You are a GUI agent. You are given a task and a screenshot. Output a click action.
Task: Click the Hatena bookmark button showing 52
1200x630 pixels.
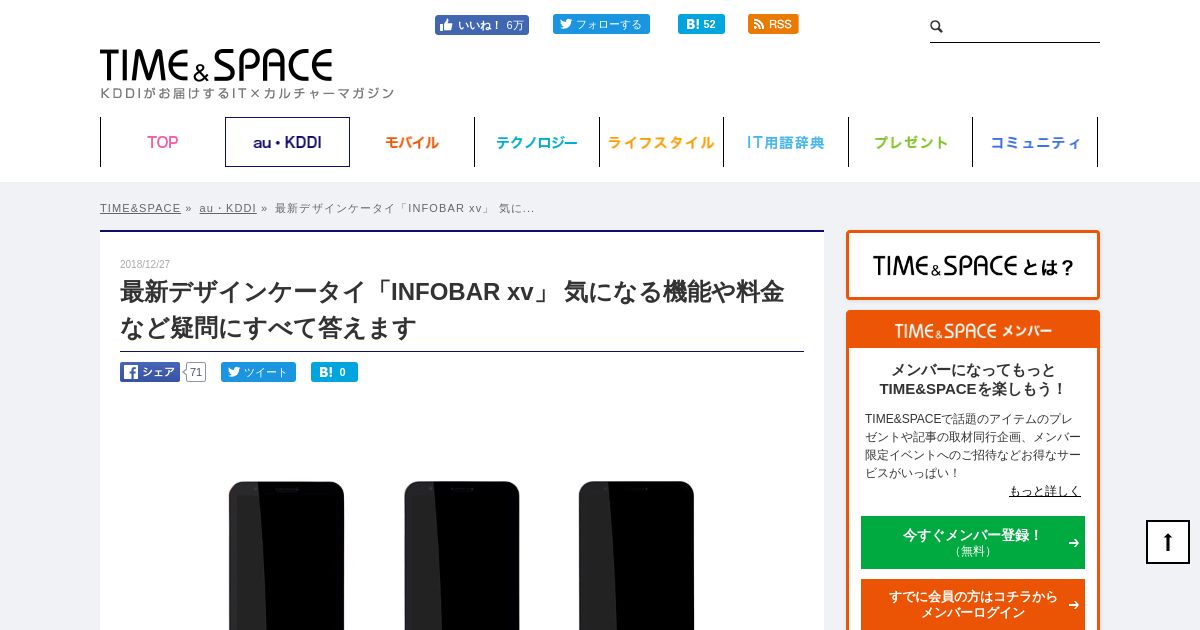click(x=701, y=24)
